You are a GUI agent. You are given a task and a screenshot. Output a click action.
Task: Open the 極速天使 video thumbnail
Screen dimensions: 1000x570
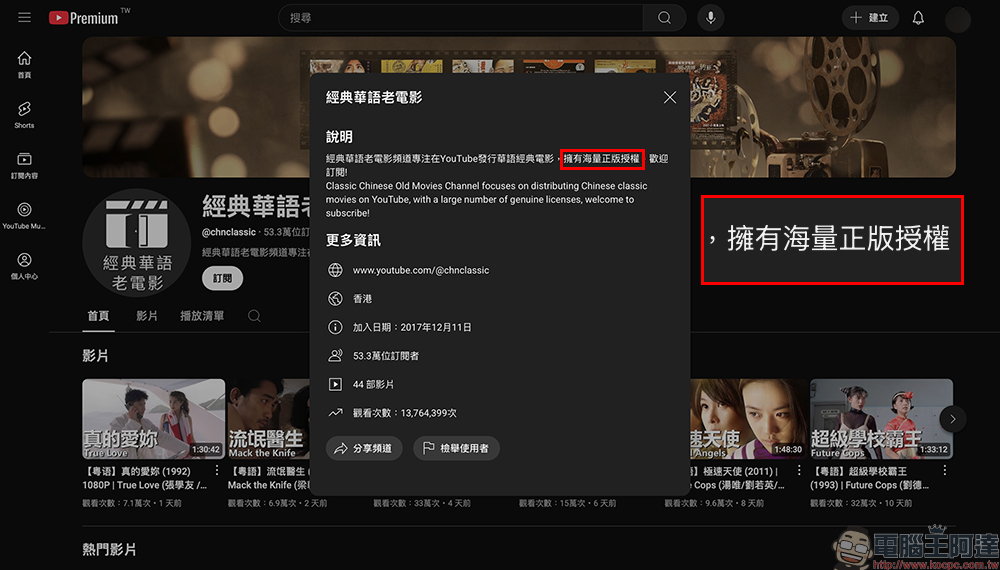[748, 419]
